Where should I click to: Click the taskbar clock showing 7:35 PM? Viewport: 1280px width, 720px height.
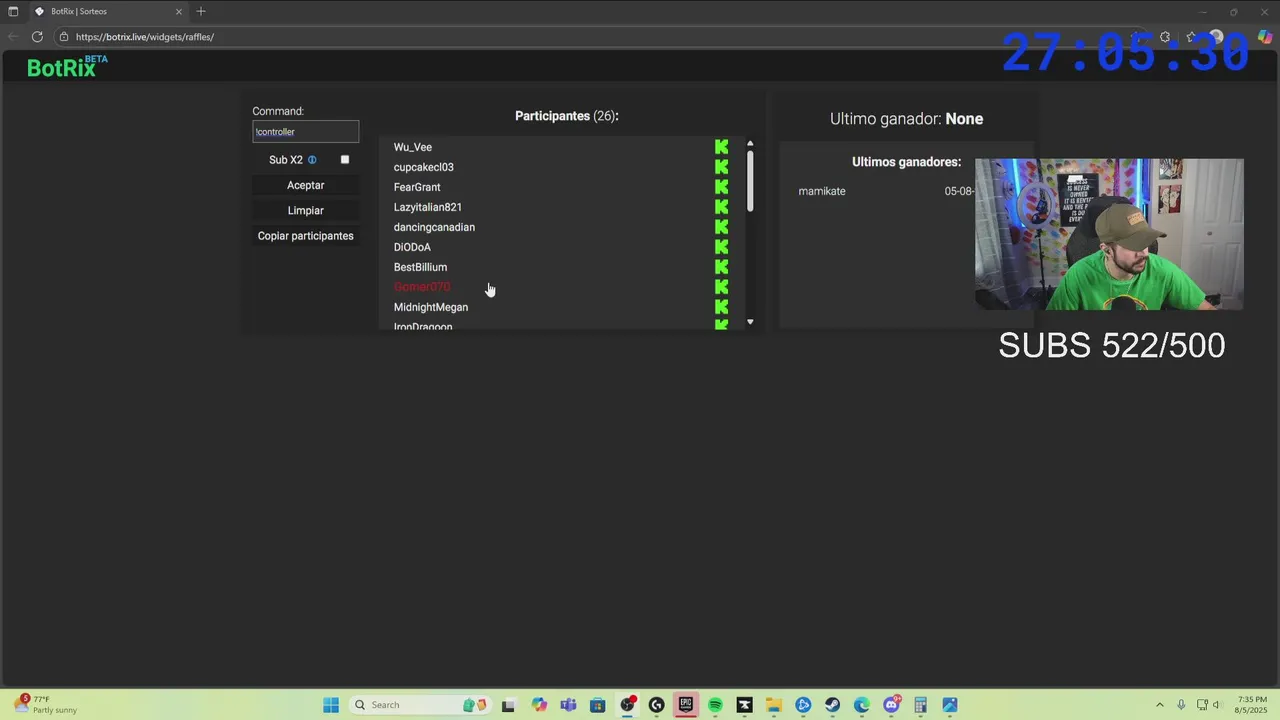click(1251, 705)
